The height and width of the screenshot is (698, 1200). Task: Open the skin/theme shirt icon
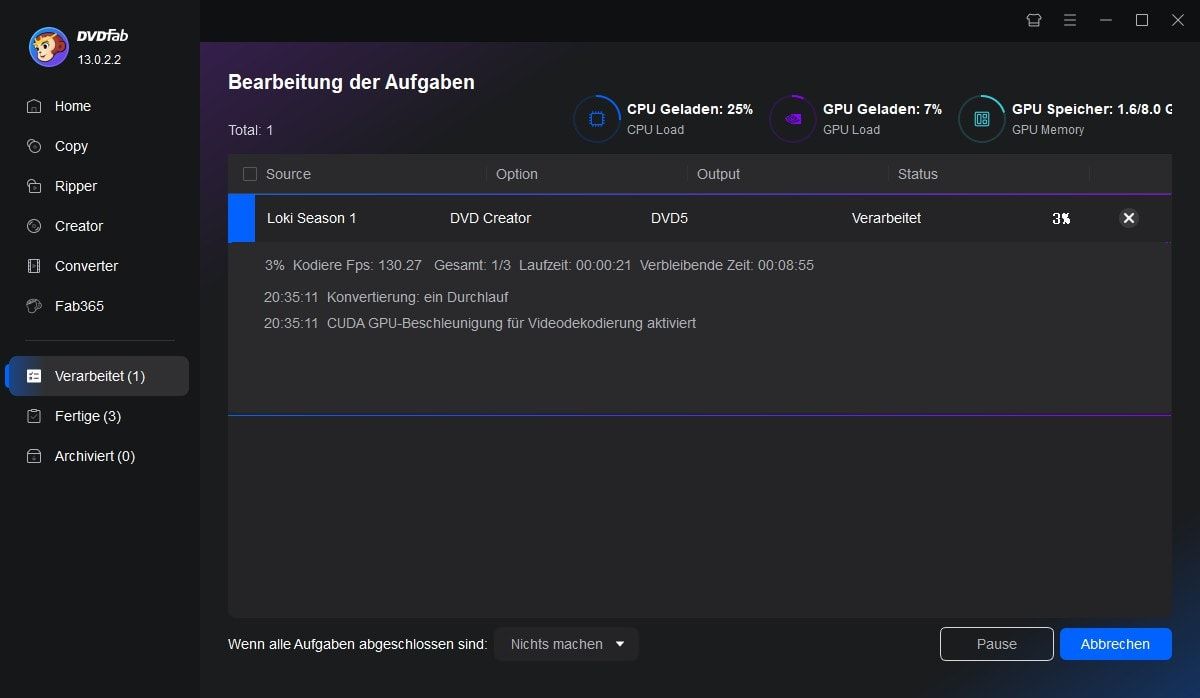tap(1034, 20)
